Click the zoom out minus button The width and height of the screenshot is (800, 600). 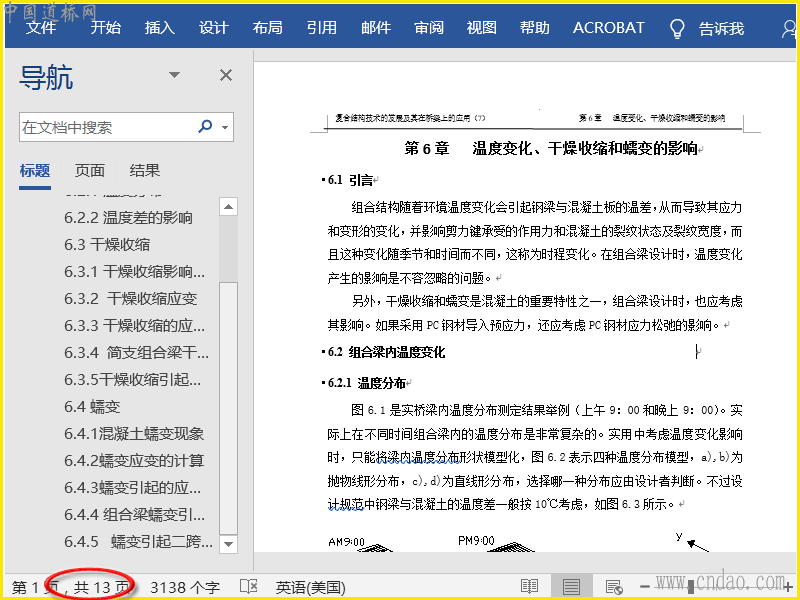pyautogui.click(x=645, y=587)
